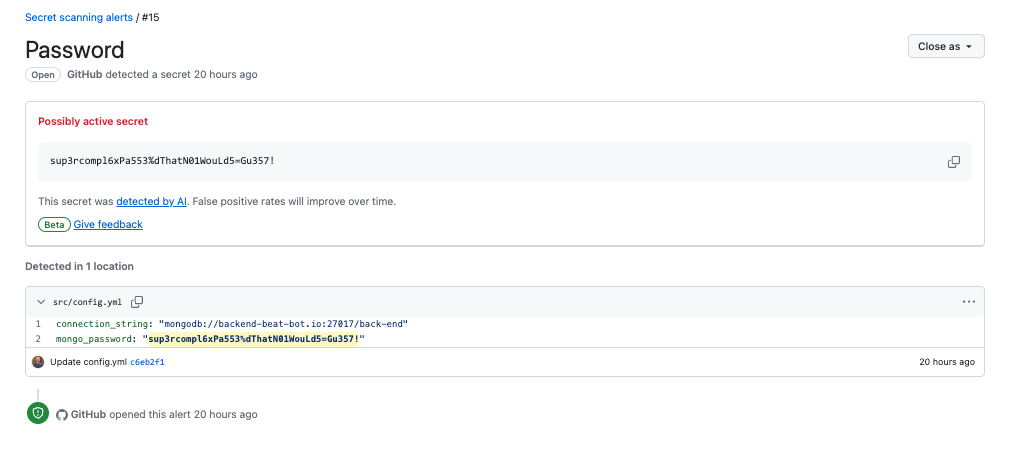Click the green shield timeline icon
Image resolution: width=1020 pixels, height=452 pixels.
click(x=38, y=413)
